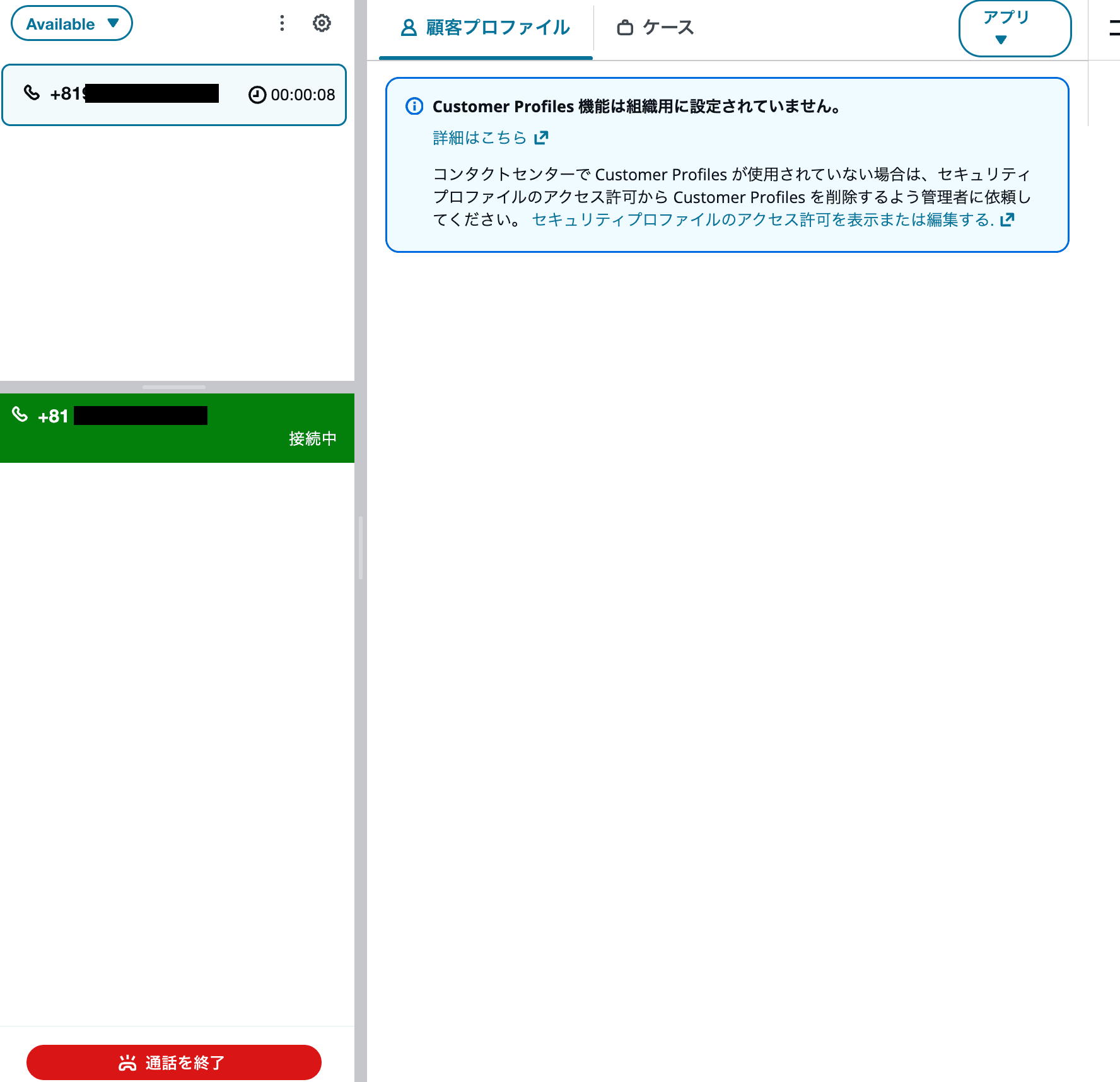Open the Available status dropdown
The height and width of the screenshot is (1082, 1120).
[x=71, y=23]
